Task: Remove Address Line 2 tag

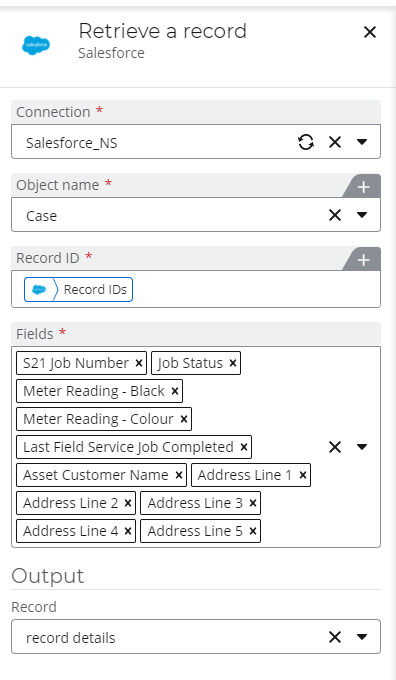Action: pos(128,503)
